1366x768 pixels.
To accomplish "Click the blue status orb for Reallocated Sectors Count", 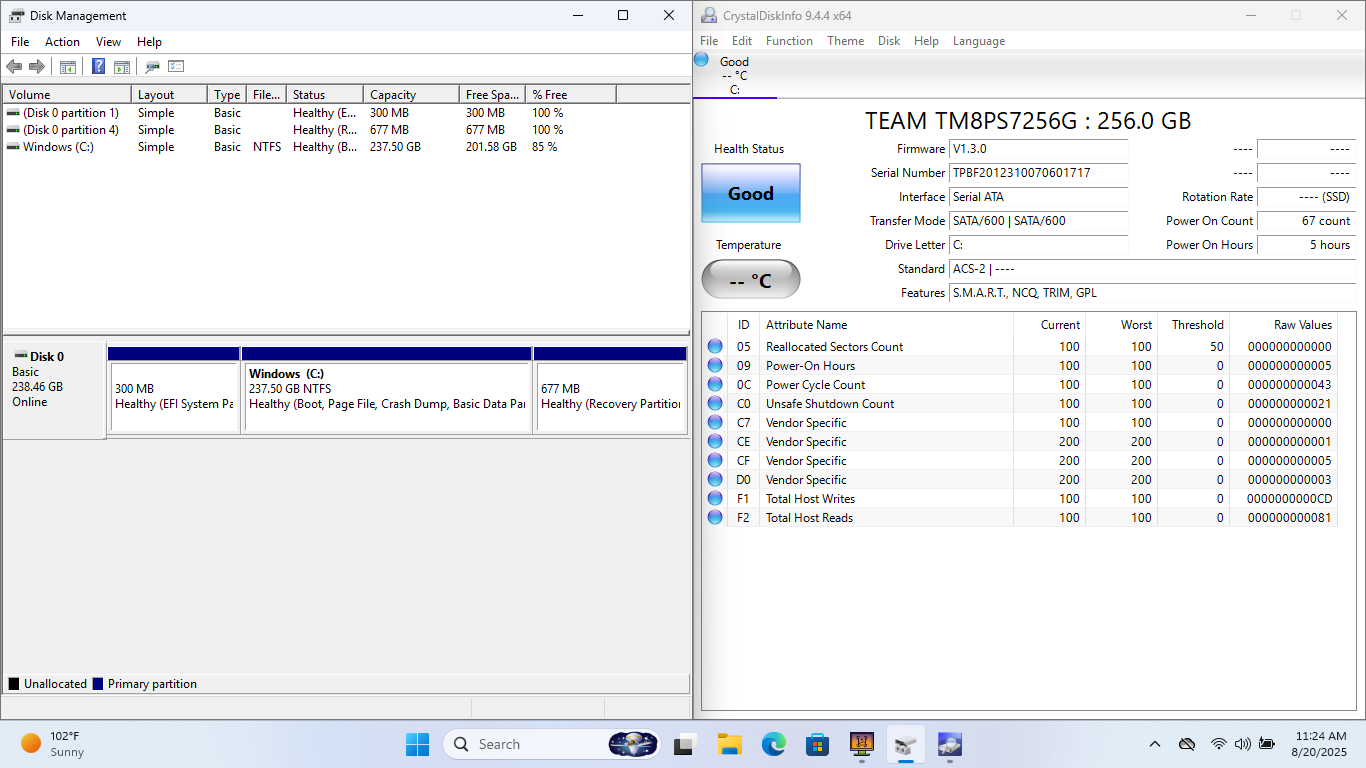I will (x=715, y=347).
